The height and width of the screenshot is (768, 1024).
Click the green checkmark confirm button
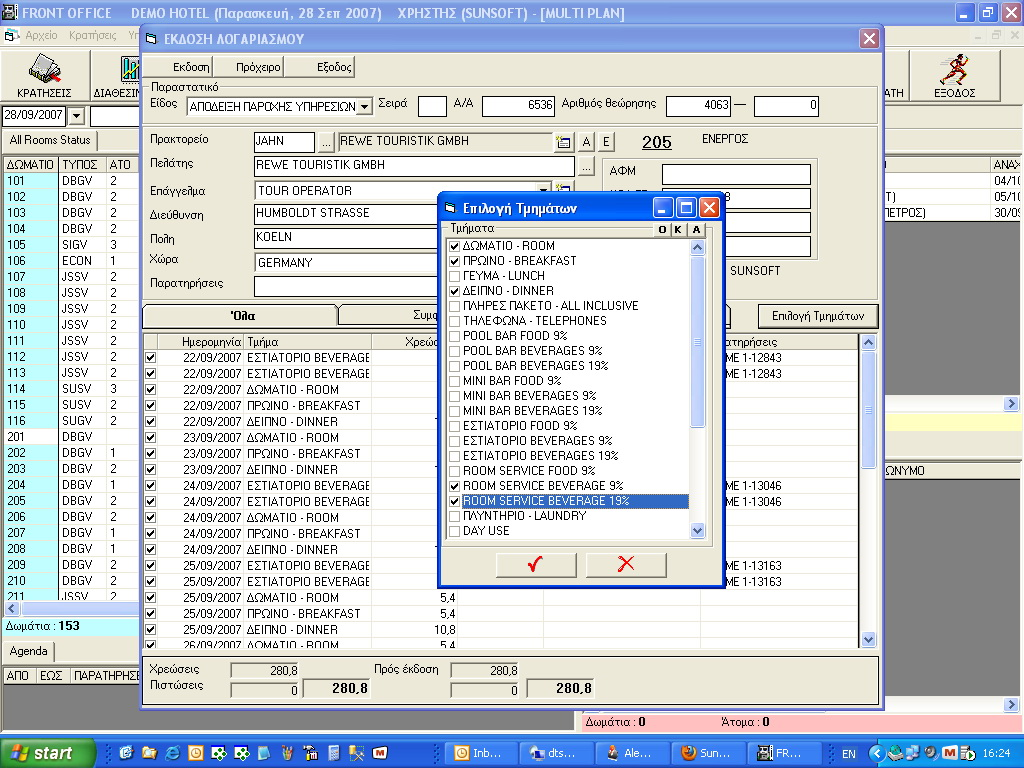pyautogui.click(x=536, y=564)
